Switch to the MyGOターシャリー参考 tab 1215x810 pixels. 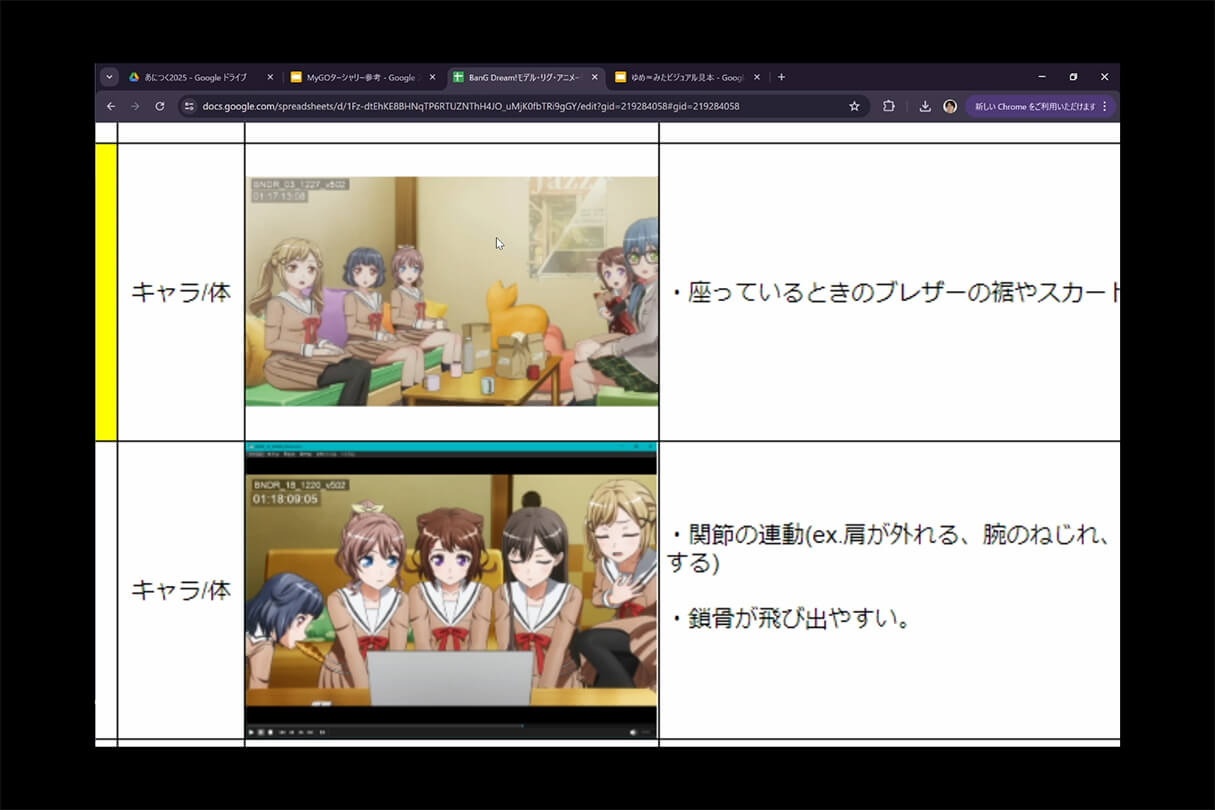pyautogui.click(x=360, y=76)
